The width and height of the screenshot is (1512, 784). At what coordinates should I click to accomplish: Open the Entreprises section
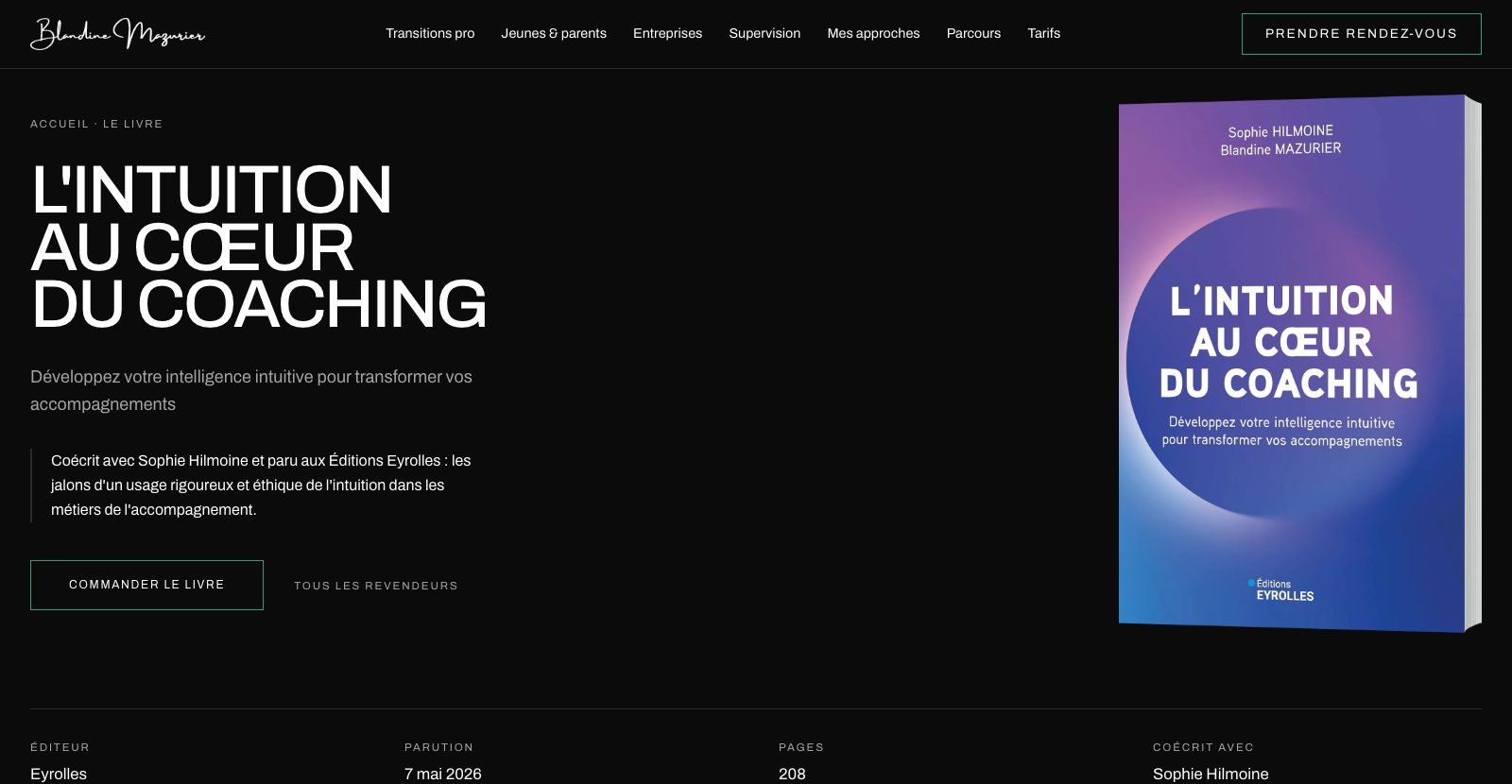point(667,33)
